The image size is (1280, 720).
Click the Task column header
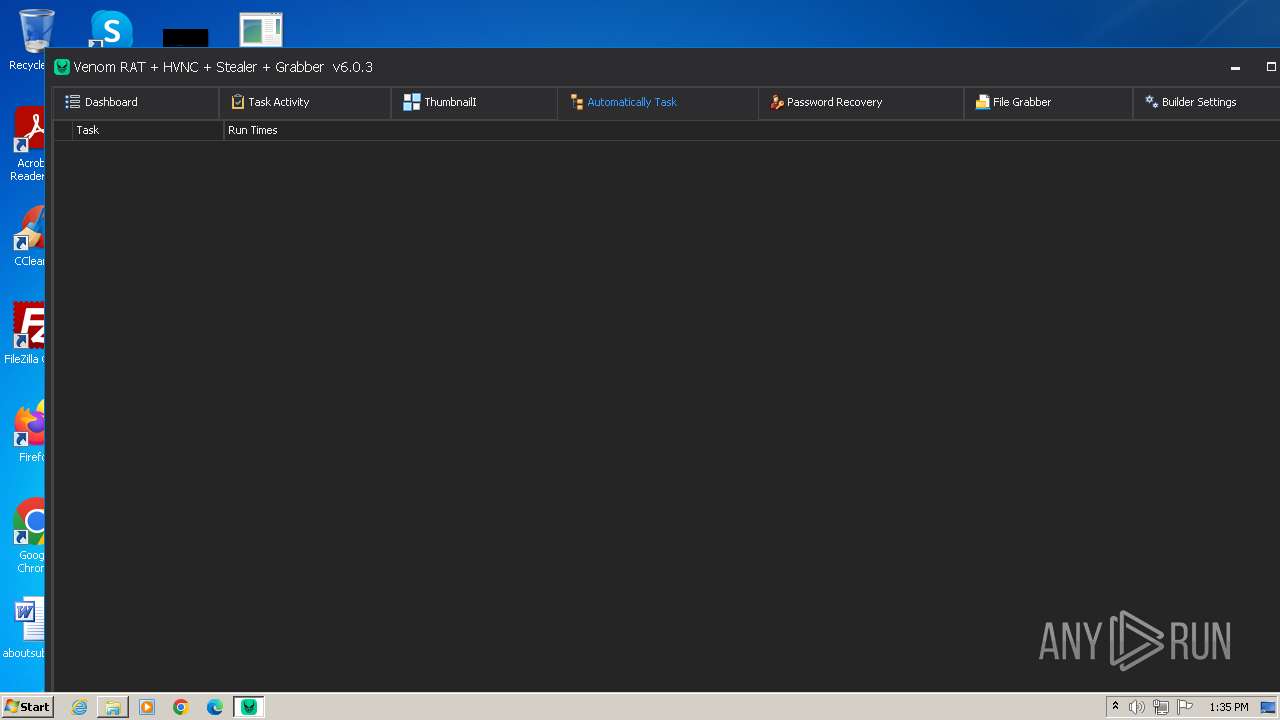(148, 130)
